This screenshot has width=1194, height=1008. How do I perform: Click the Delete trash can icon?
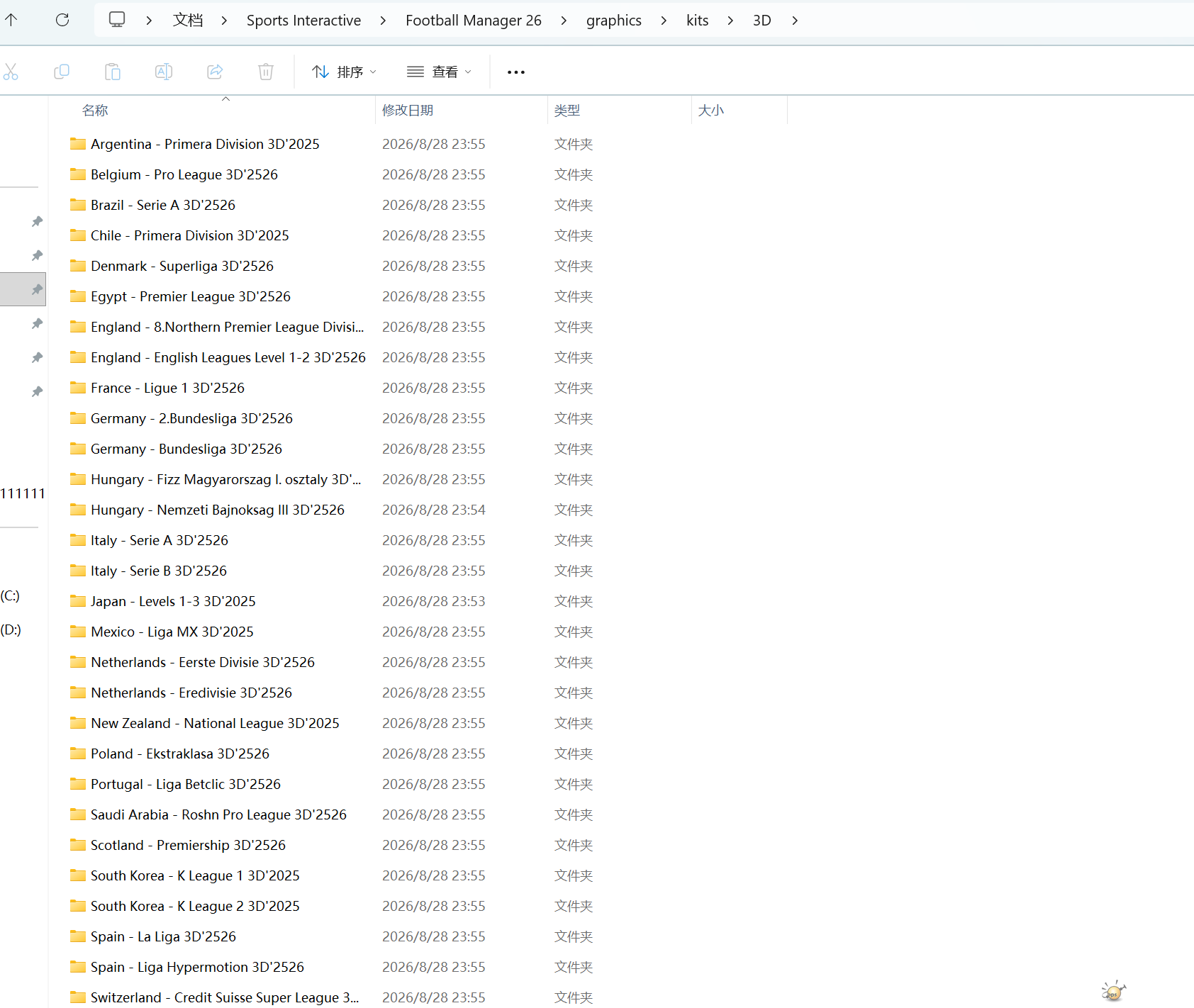266,72
